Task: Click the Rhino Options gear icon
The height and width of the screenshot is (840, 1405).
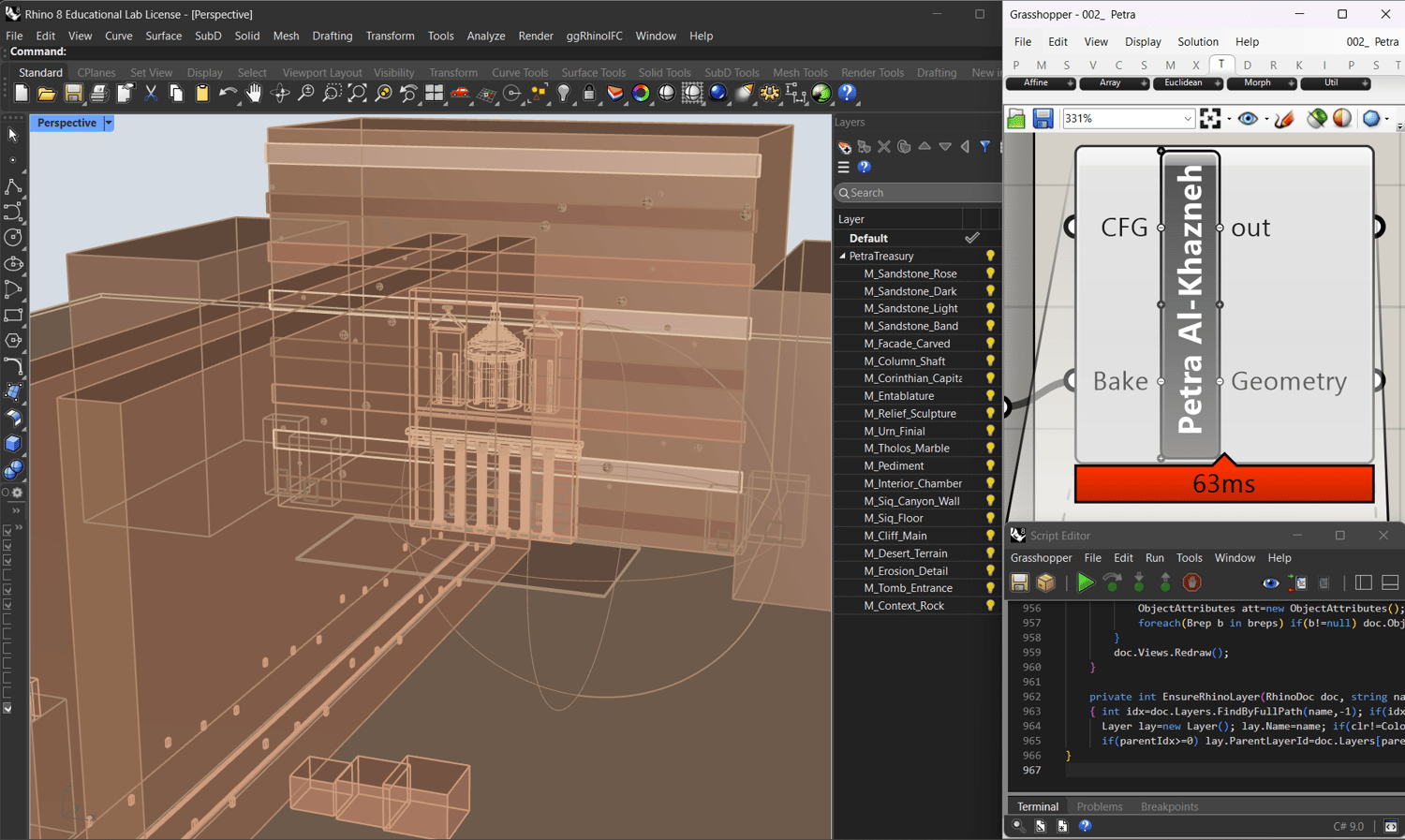Action: click(x=769, y=94)
